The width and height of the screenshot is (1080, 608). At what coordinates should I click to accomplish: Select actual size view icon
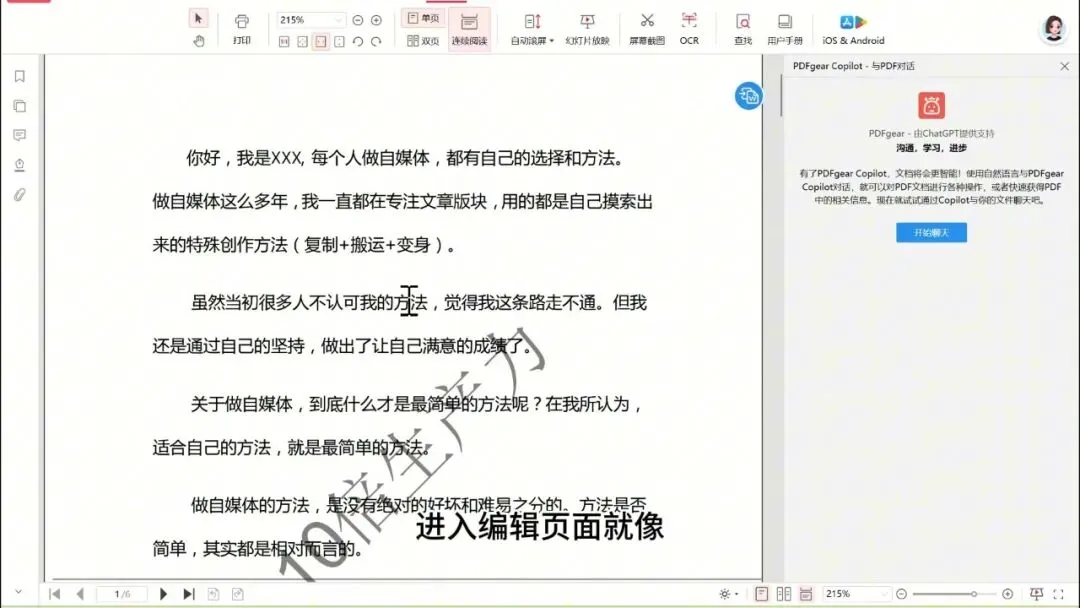(284, 42)
